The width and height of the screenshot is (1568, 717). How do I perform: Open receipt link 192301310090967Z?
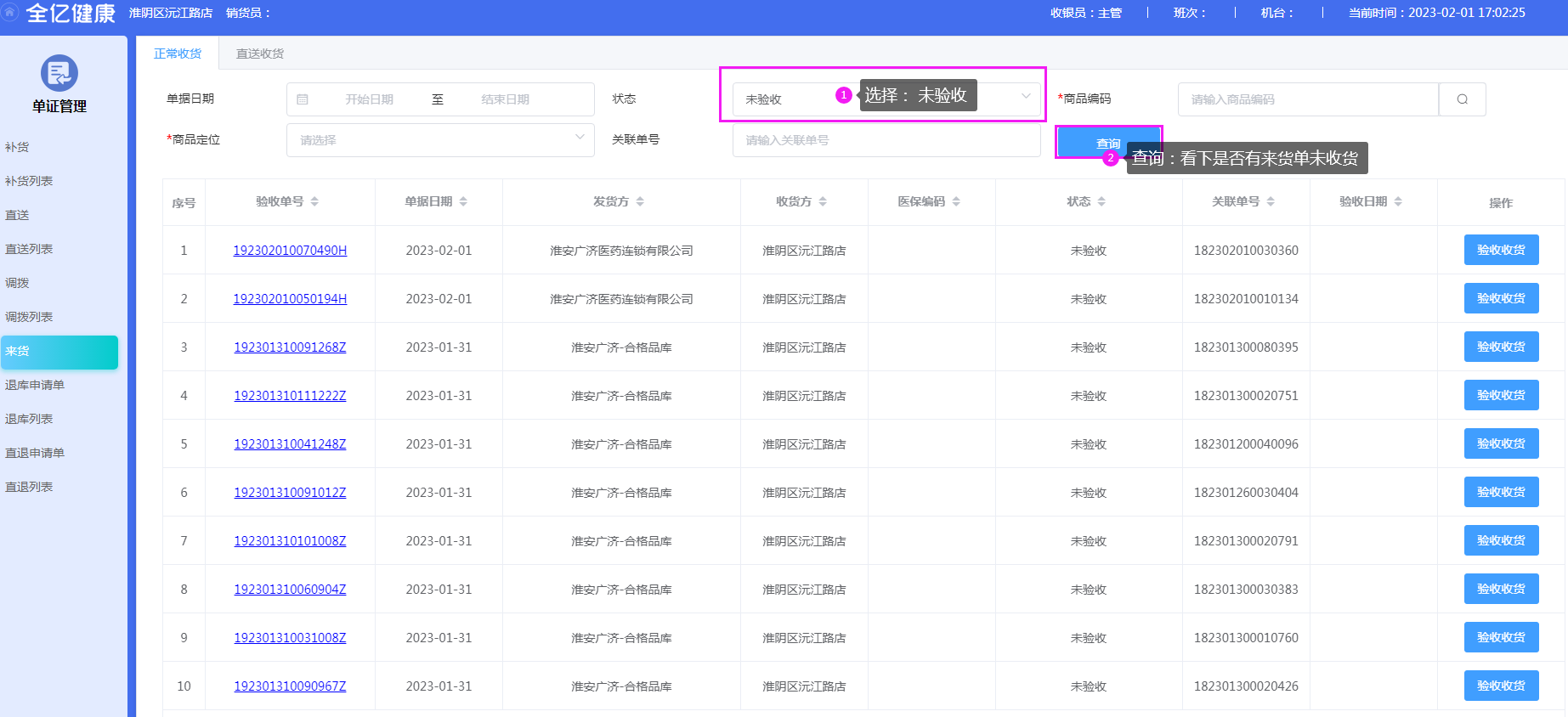[x=290, y=686]
